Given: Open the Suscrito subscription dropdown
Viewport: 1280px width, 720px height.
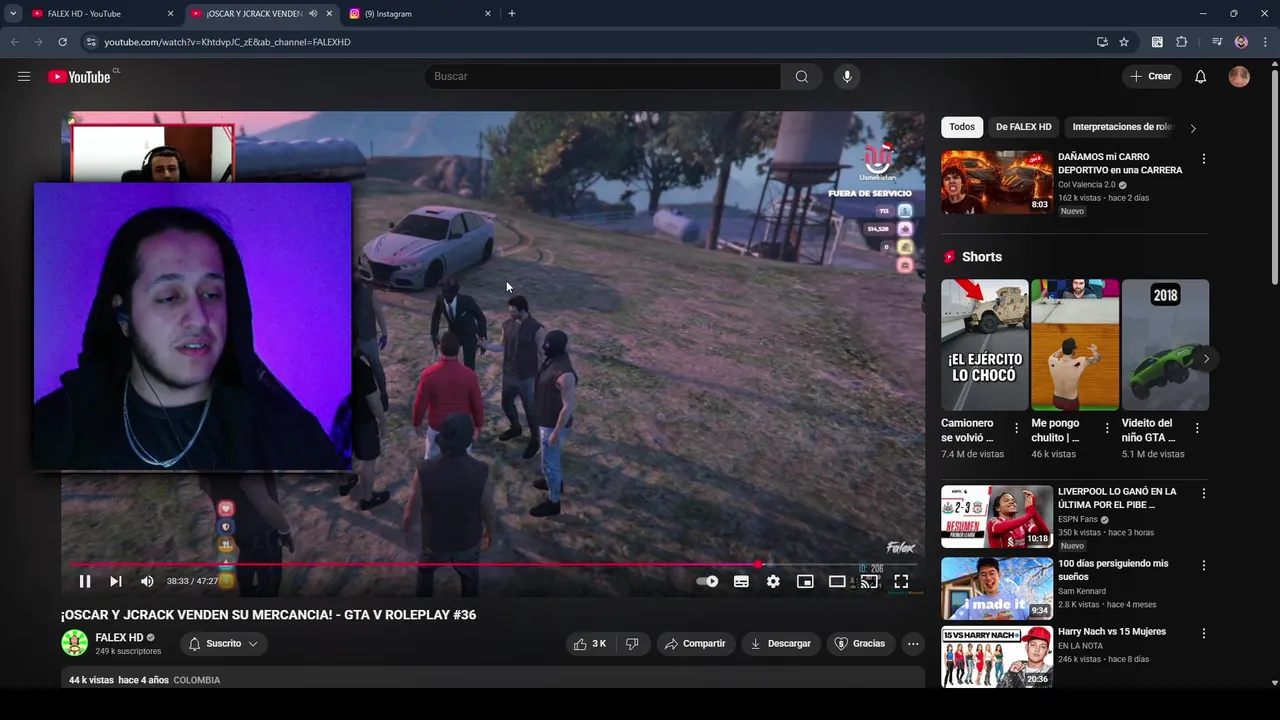Looking at the screenshot, I should coord(223,644).
